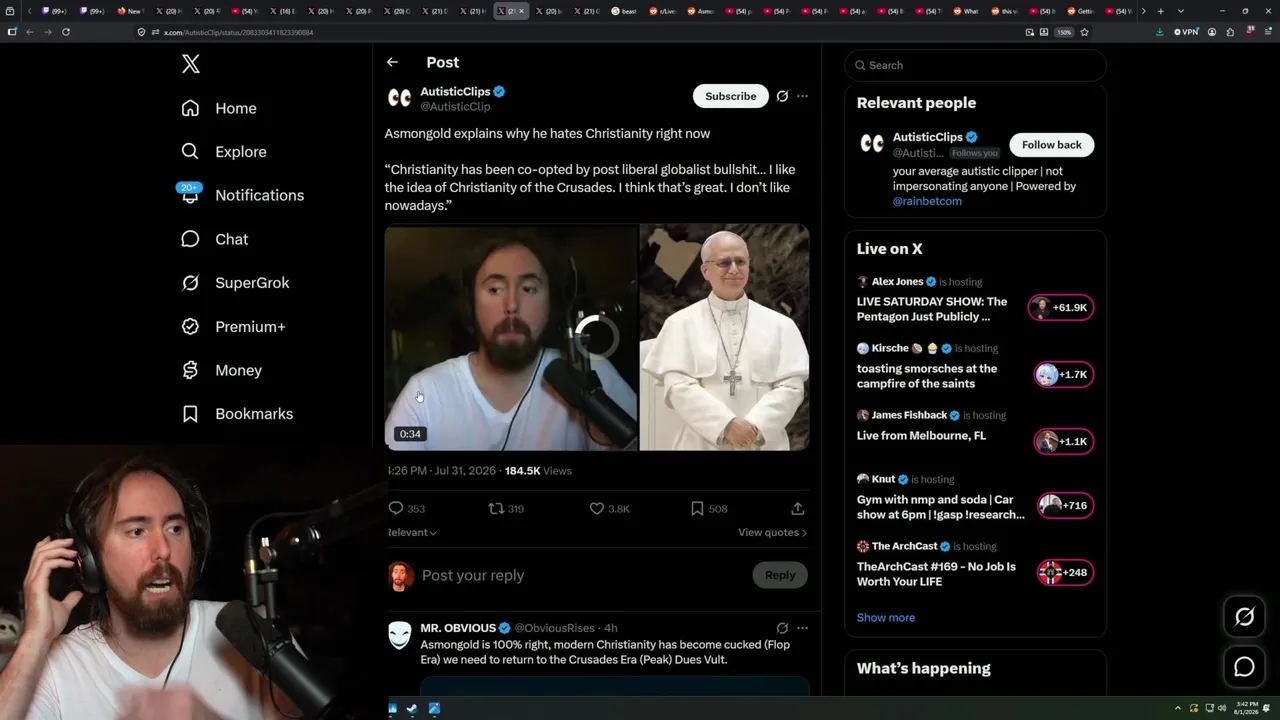1280x720 pixels.
Task: Join James Fishback's live with +1.1K
Action: pyautogui.click(x=1064, y=442)
